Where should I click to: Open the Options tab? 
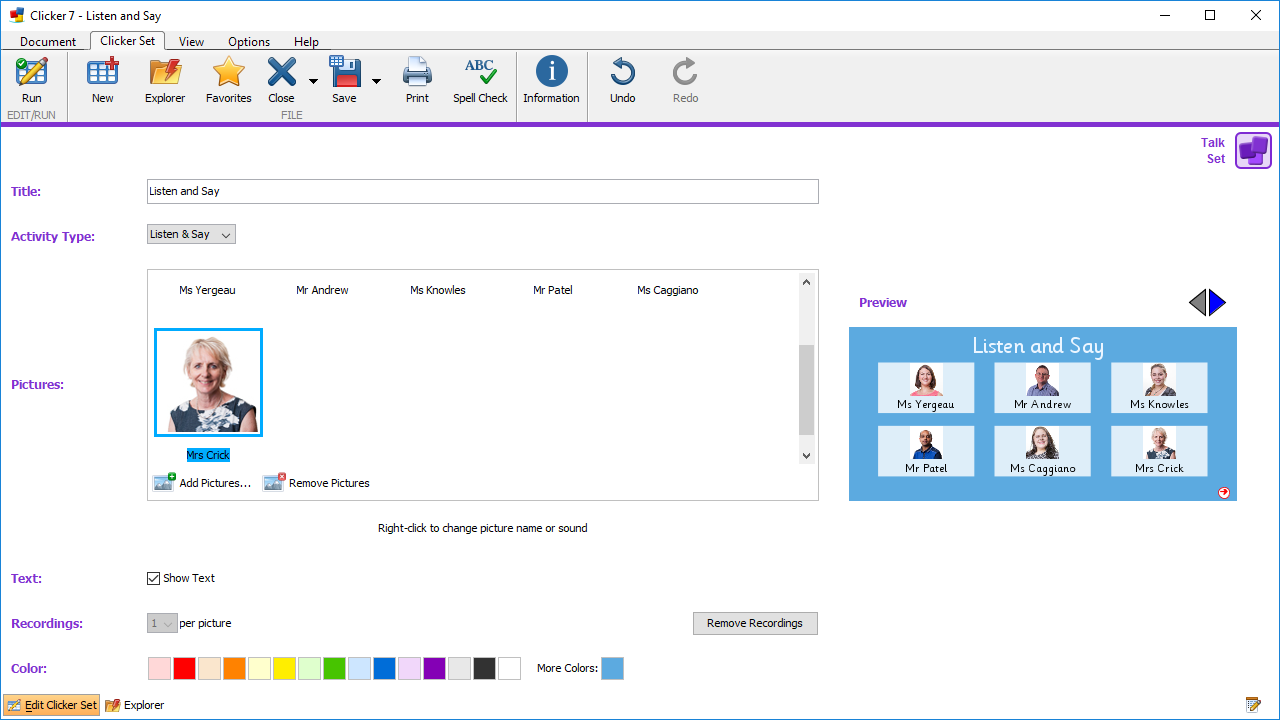[x=249, y=42]
